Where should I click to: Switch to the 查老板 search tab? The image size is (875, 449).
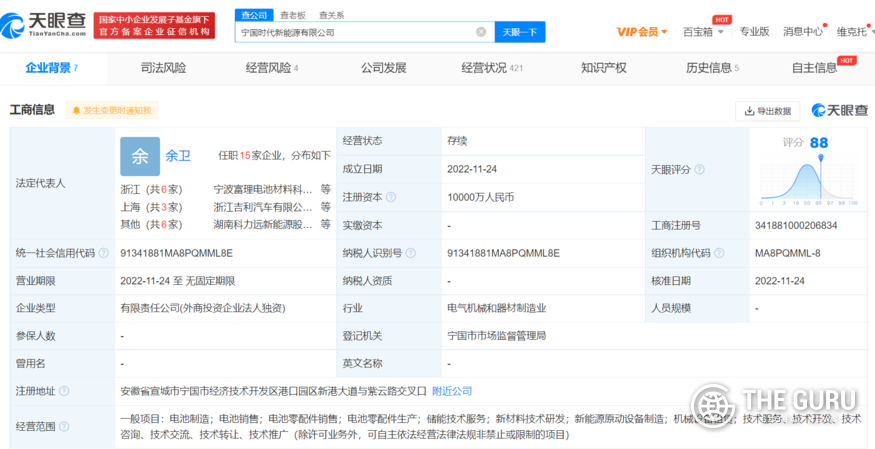(x=292, y=16)
